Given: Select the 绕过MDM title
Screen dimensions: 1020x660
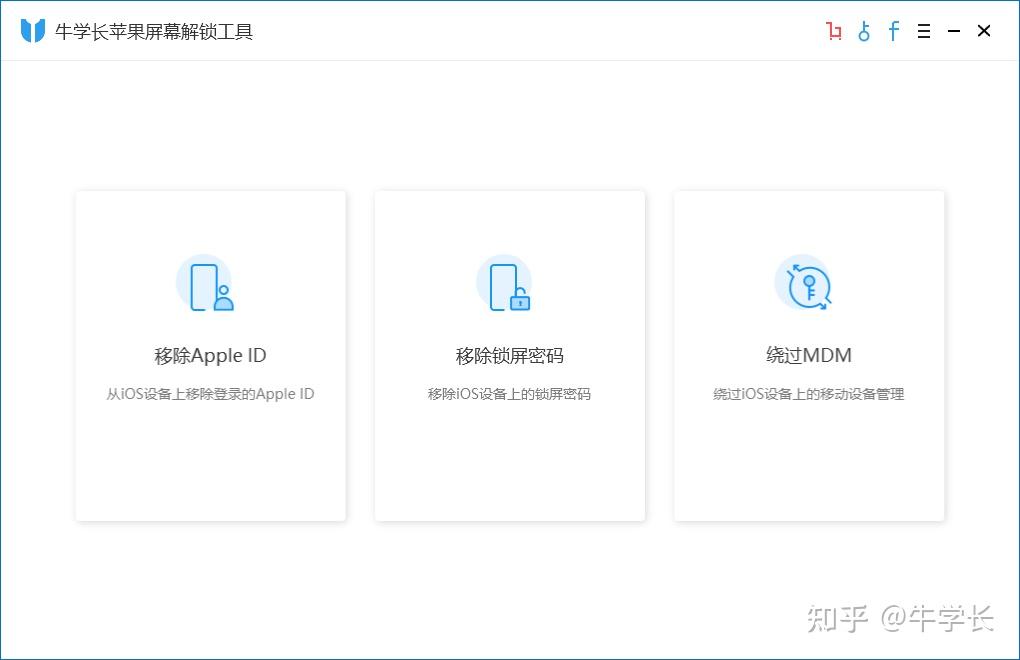Looking at the screenshot, I should (x=808, y=356).
